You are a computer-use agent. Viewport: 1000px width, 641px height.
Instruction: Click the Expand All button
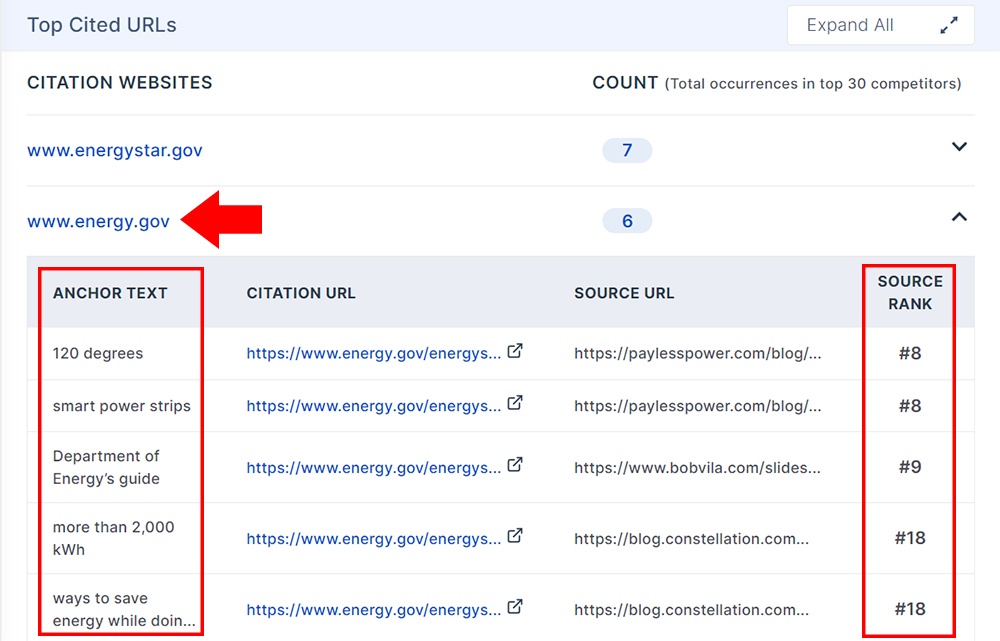click(880, 25)
